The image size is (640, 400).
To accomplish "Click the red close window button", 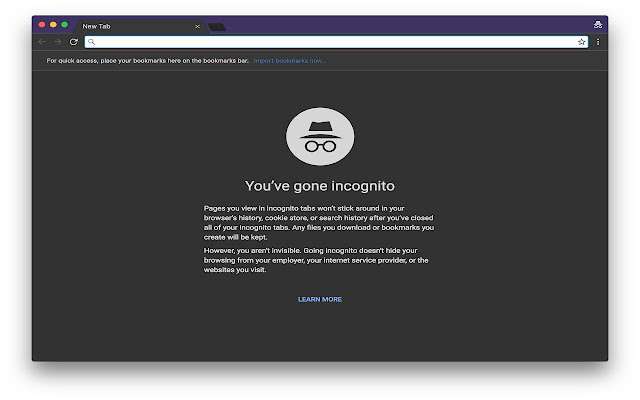I will (42, 24).
